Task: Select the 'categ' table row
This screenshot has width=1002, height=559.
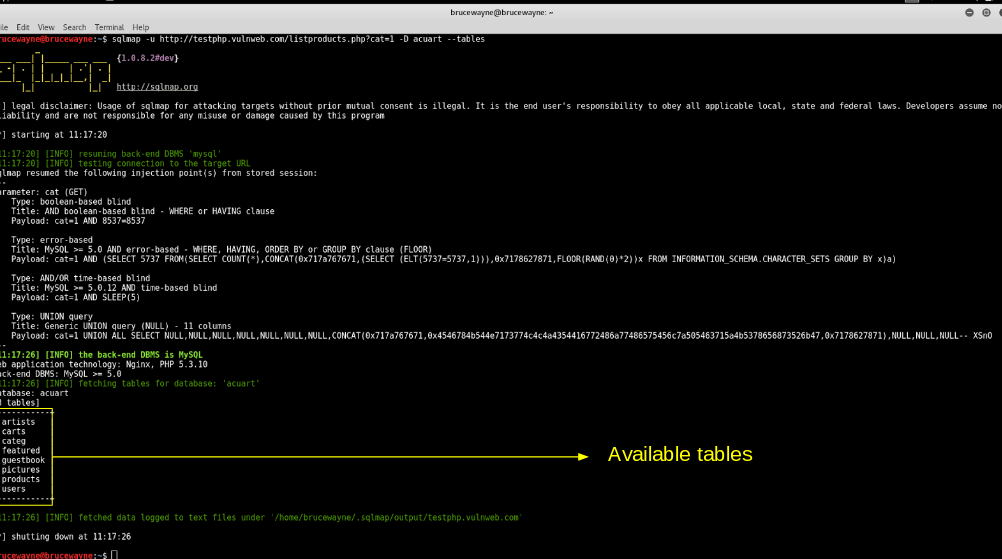Action: (x=13, y=441)
